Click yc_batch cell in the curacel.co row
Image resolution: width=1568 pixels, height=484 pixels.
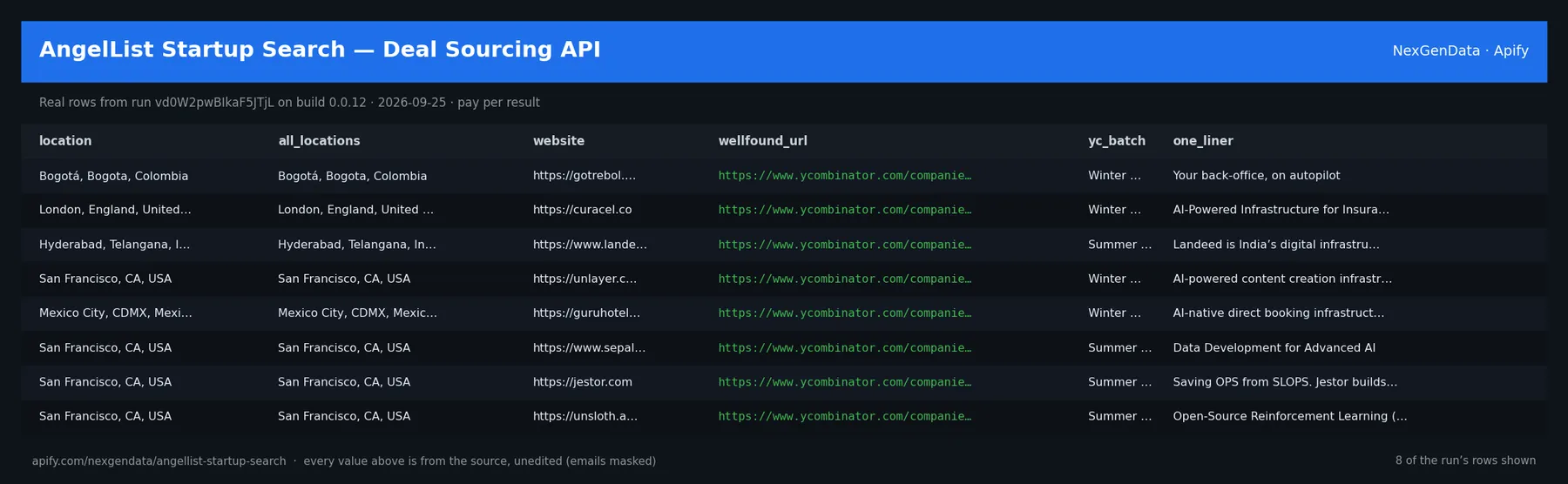[x=1114, y=210]
